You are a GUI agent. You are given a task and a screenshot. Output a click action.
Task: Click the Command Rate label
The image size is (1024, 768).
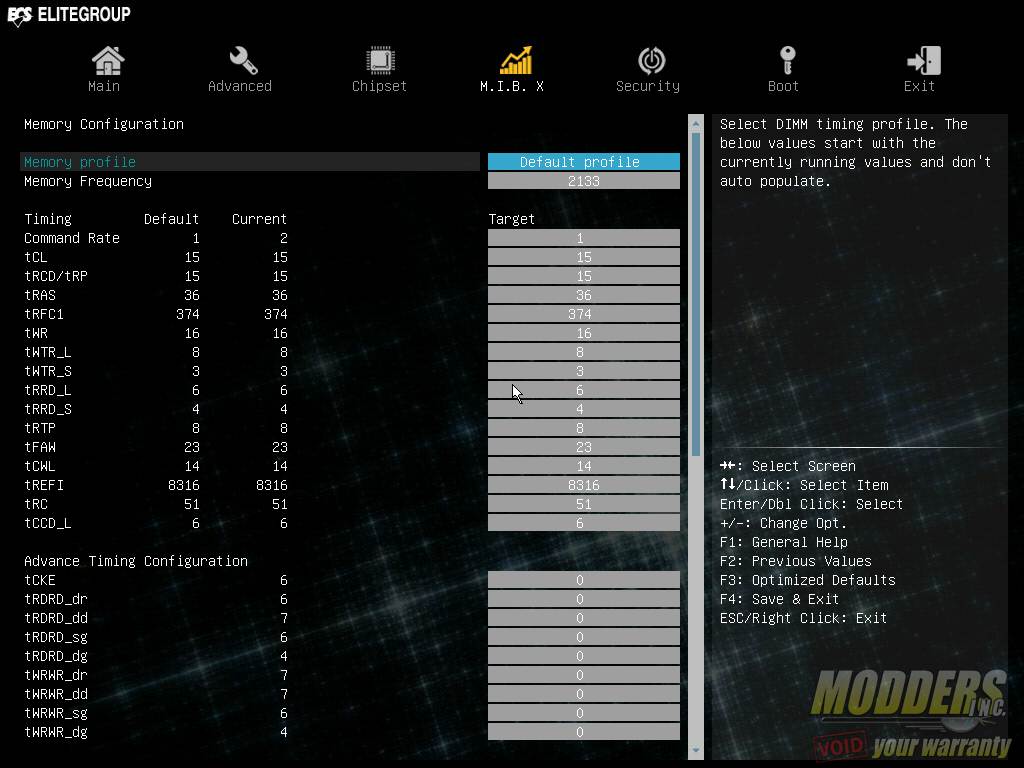(x=72, y=238)
